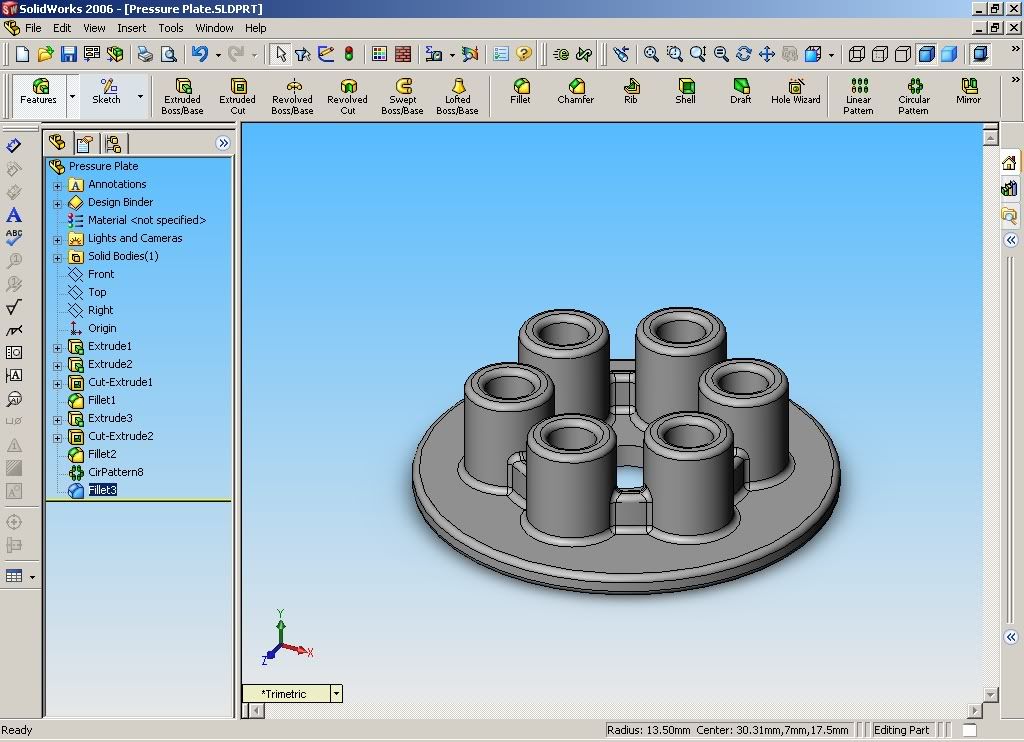The image size is (1024, 742).
Task: Open the Tools menu
Action: click(x=171, y=28)
